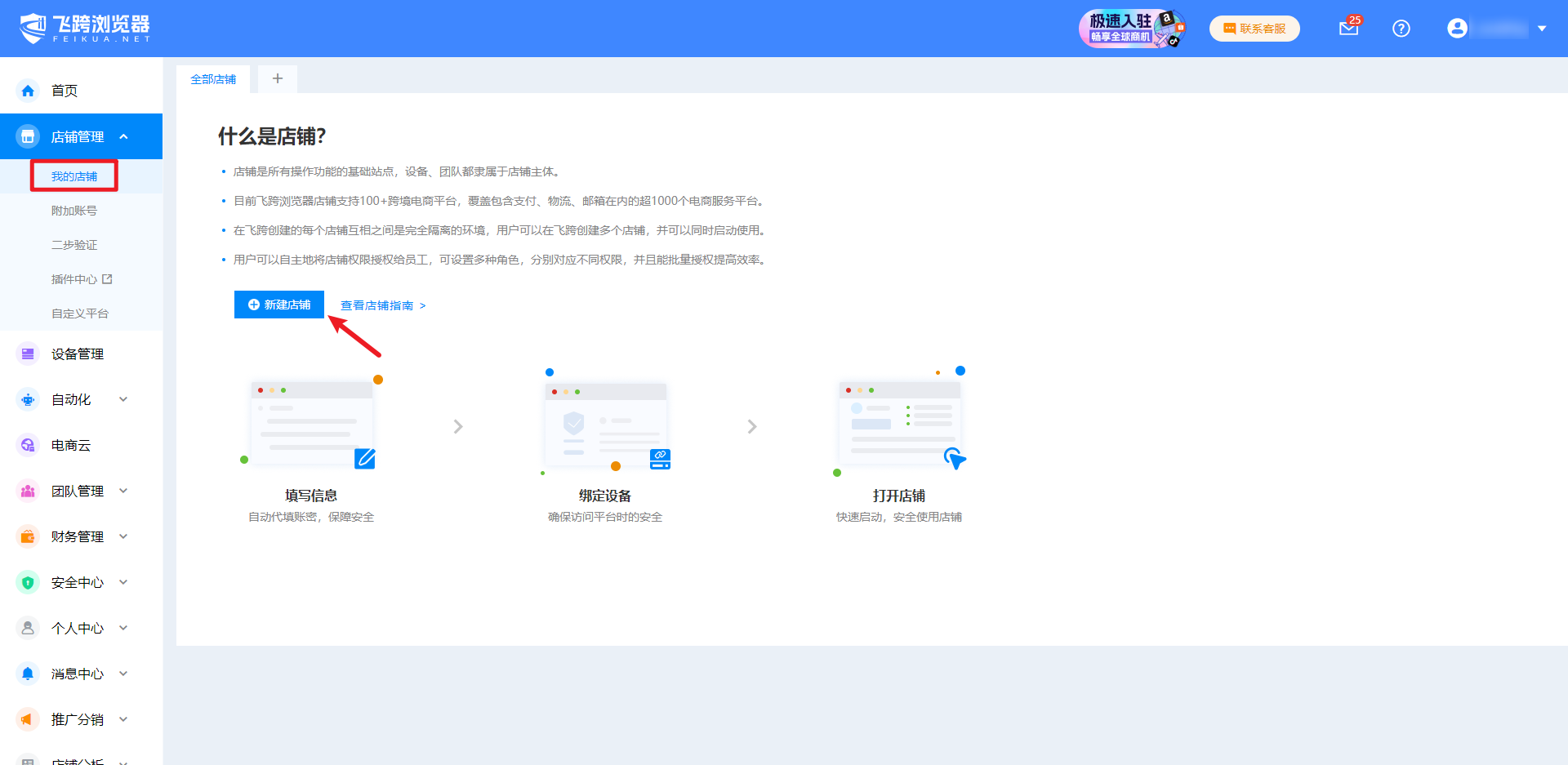1568x765 pixels.
Task: Select the 店铺管理 store management icon
Action: tap(28, 136)
